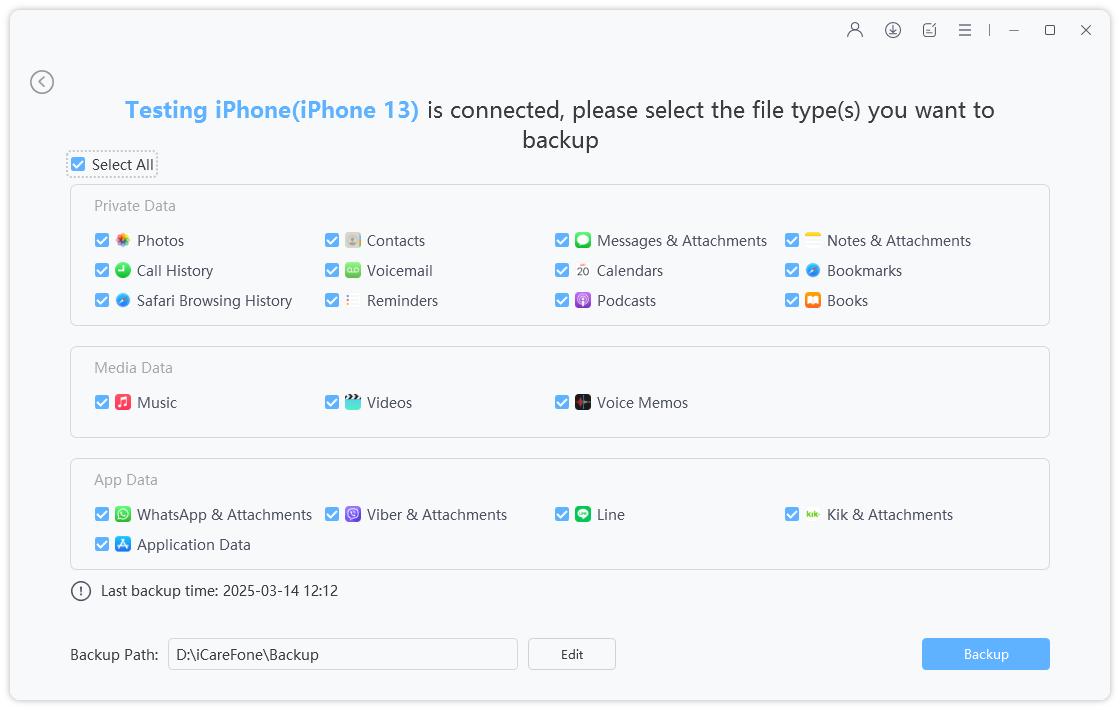Screen dimensions: 1120x710
Task: Uncheck the Videos checkbox
Action: [332, 402]
